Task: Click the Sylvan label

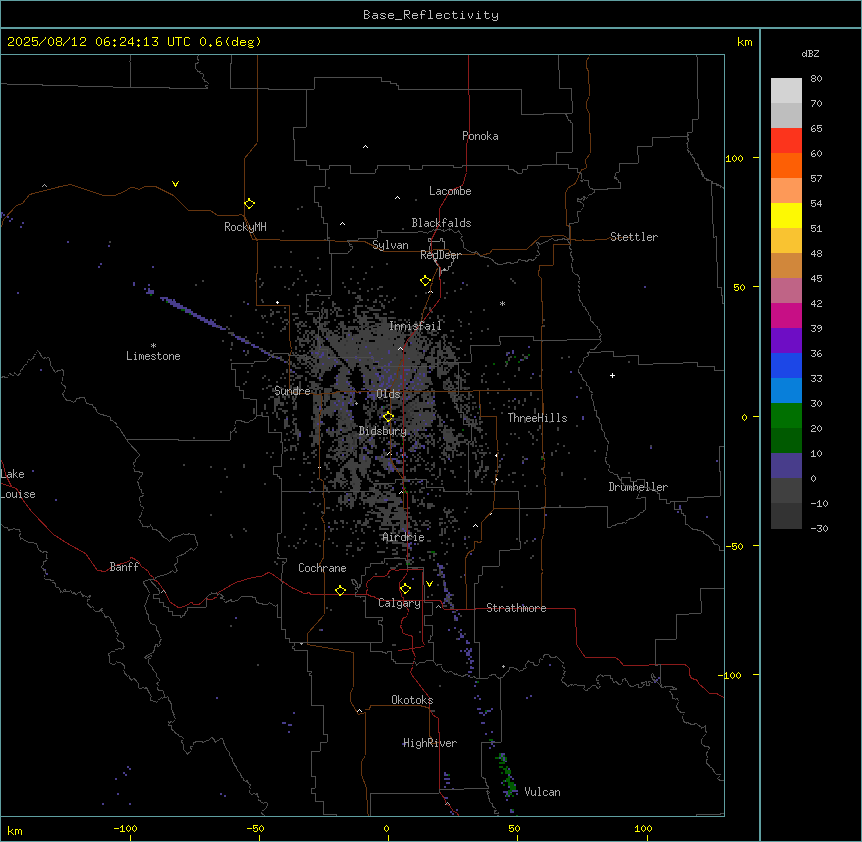Action: [x=390, y=245]
